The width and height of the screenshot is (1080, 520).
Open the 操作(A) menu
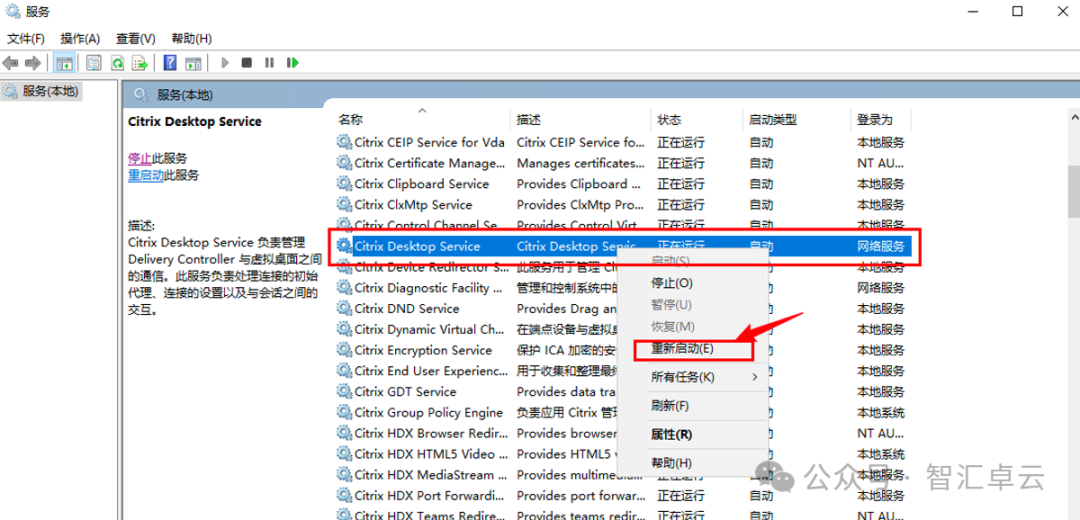pyautogui.click(x=80, y=39)
